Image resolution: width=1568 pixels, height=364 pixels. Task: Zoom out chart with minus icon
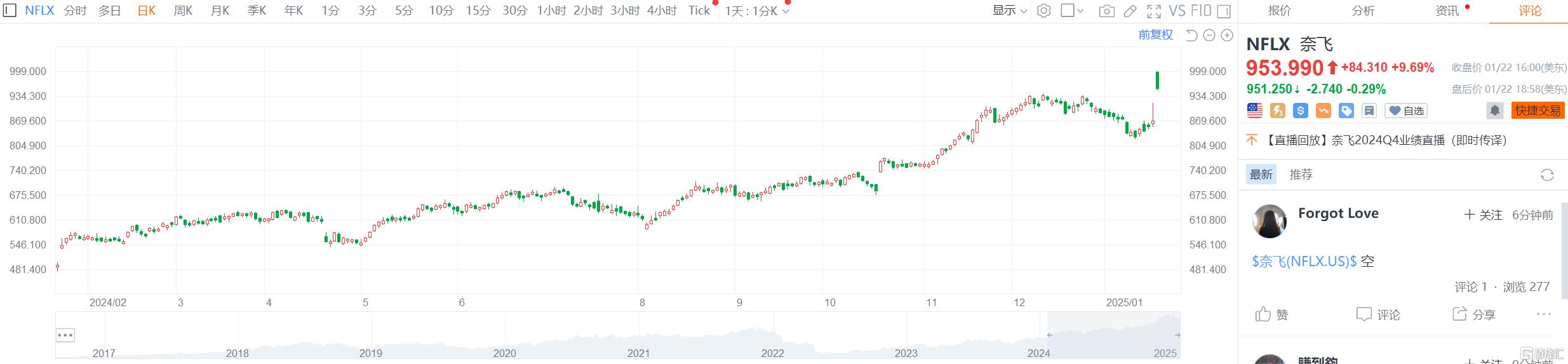(x=1209, y=36)
